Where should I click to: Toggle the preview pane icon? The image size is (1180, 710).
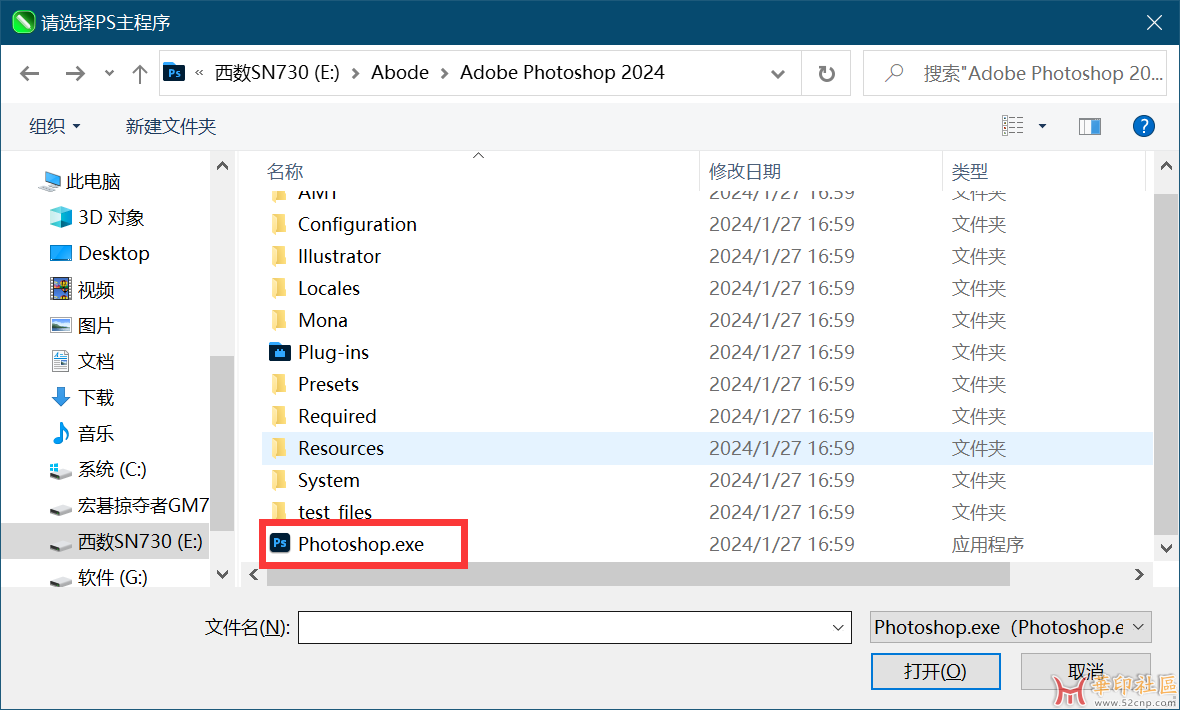1089,126
